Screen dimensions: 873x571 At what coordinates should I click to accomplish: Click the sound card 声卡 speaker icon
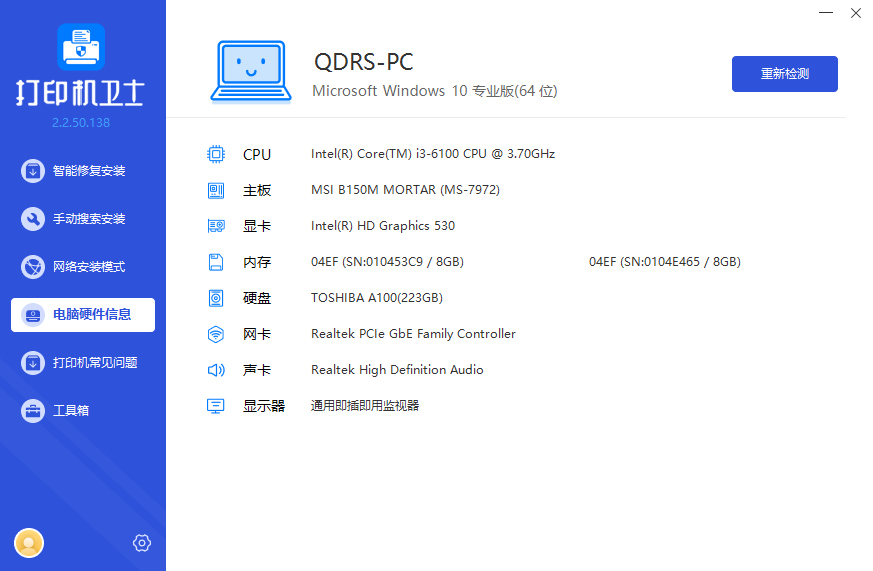(x=216, y=370)
